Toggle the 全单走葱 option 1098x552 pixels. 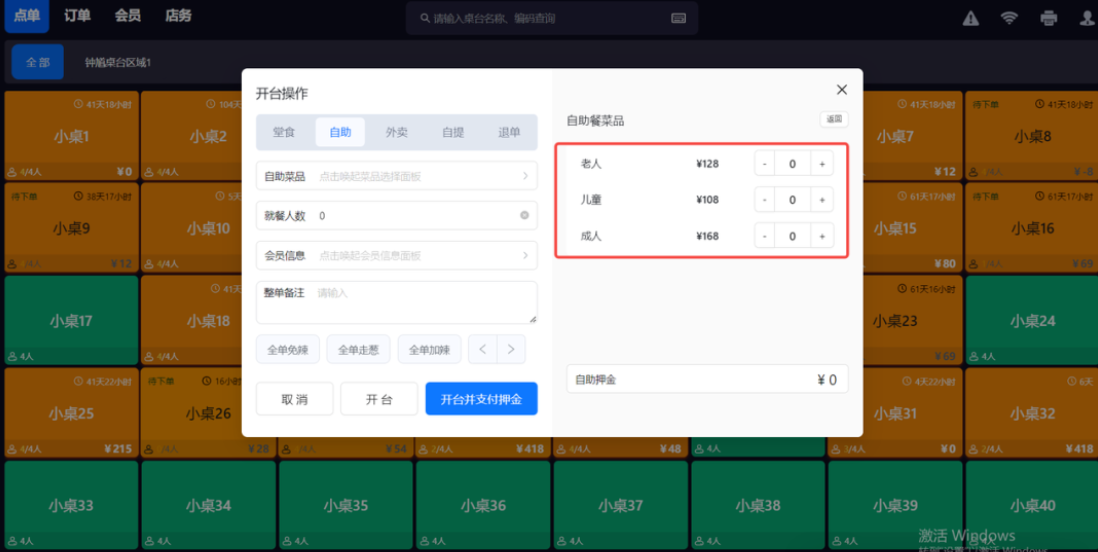(358, 349)
